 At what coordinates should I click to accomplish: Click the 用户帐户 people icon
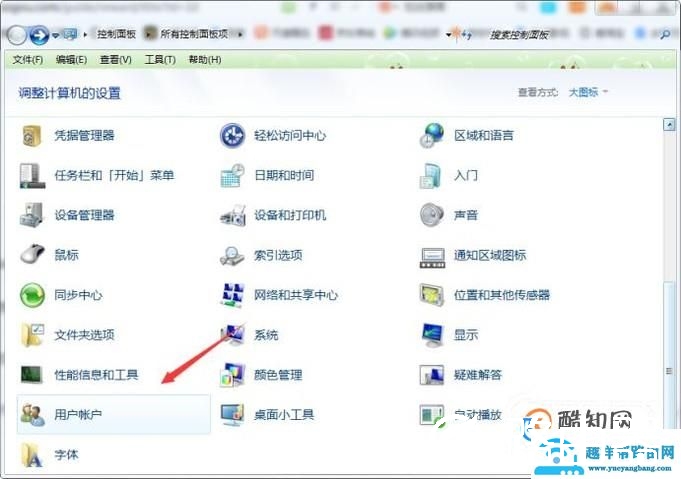coord(33,414)
